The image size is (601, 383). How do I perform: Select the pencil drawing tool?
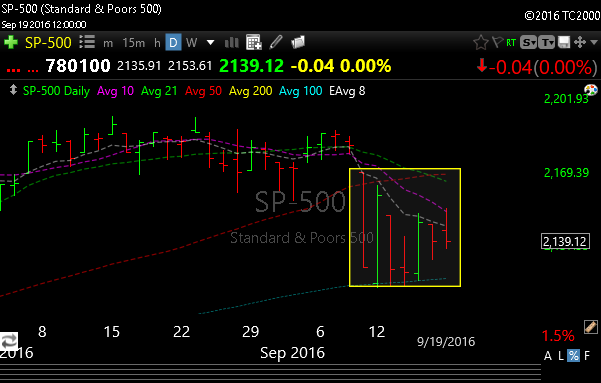pyautogui.click(x=276, y=42)
